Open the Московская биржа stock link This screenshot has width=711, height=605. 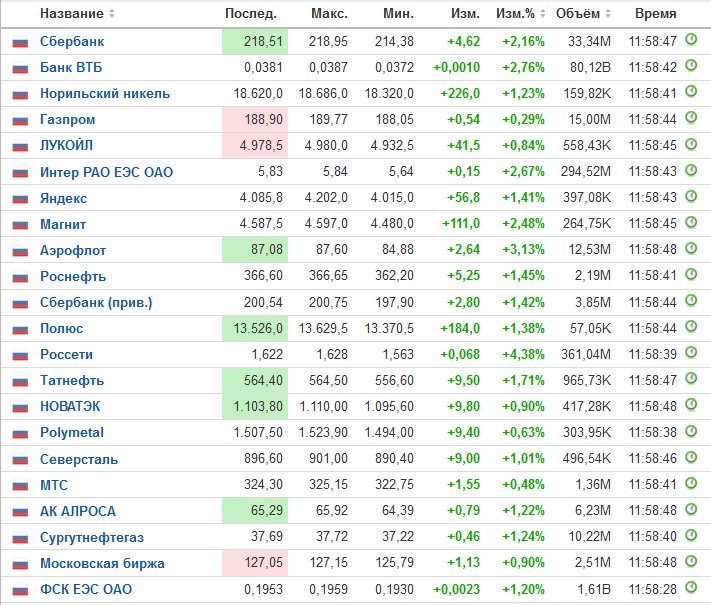tap(102, 563)
